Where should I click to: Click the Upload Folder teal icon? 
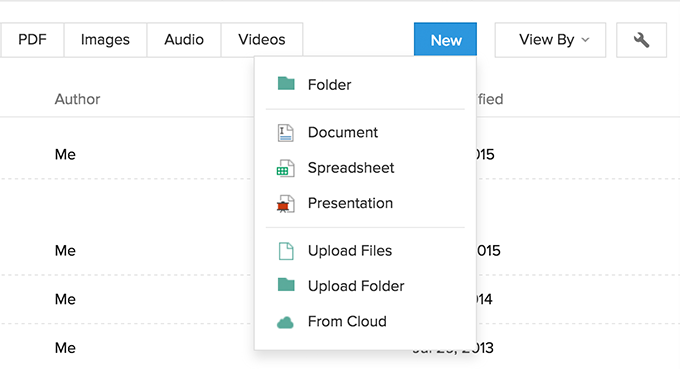(286, 285)
